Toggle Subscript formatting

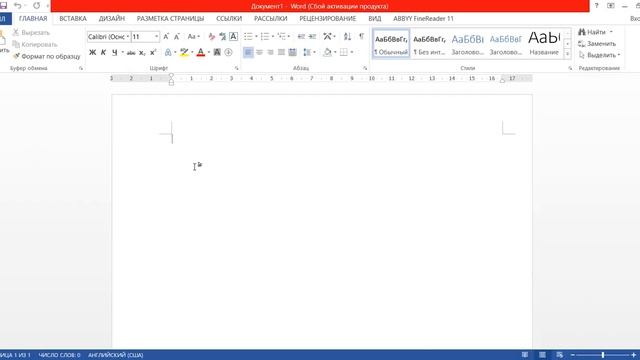pos(142,53)
